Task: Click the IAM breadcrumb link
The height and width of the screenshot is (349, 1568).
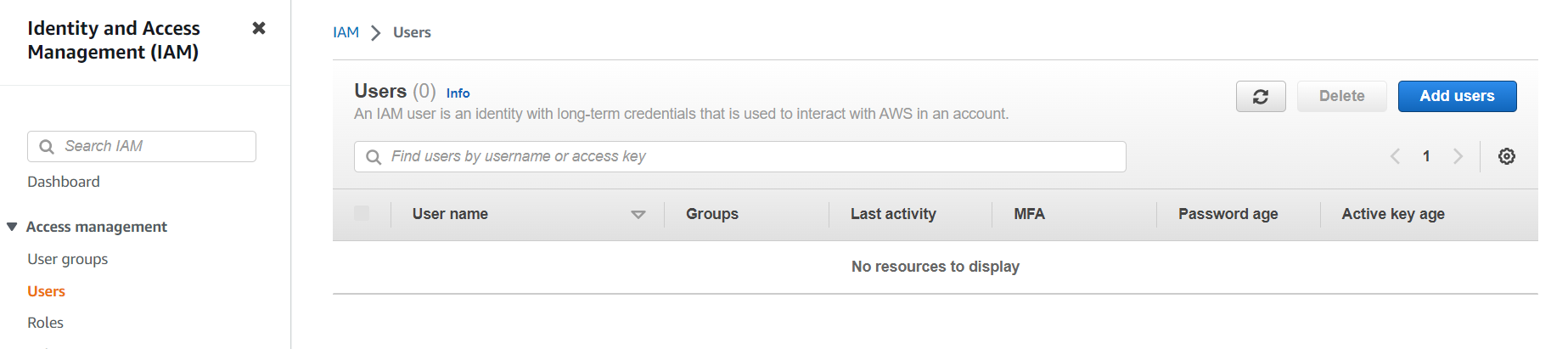Action: tap(346, 32)
